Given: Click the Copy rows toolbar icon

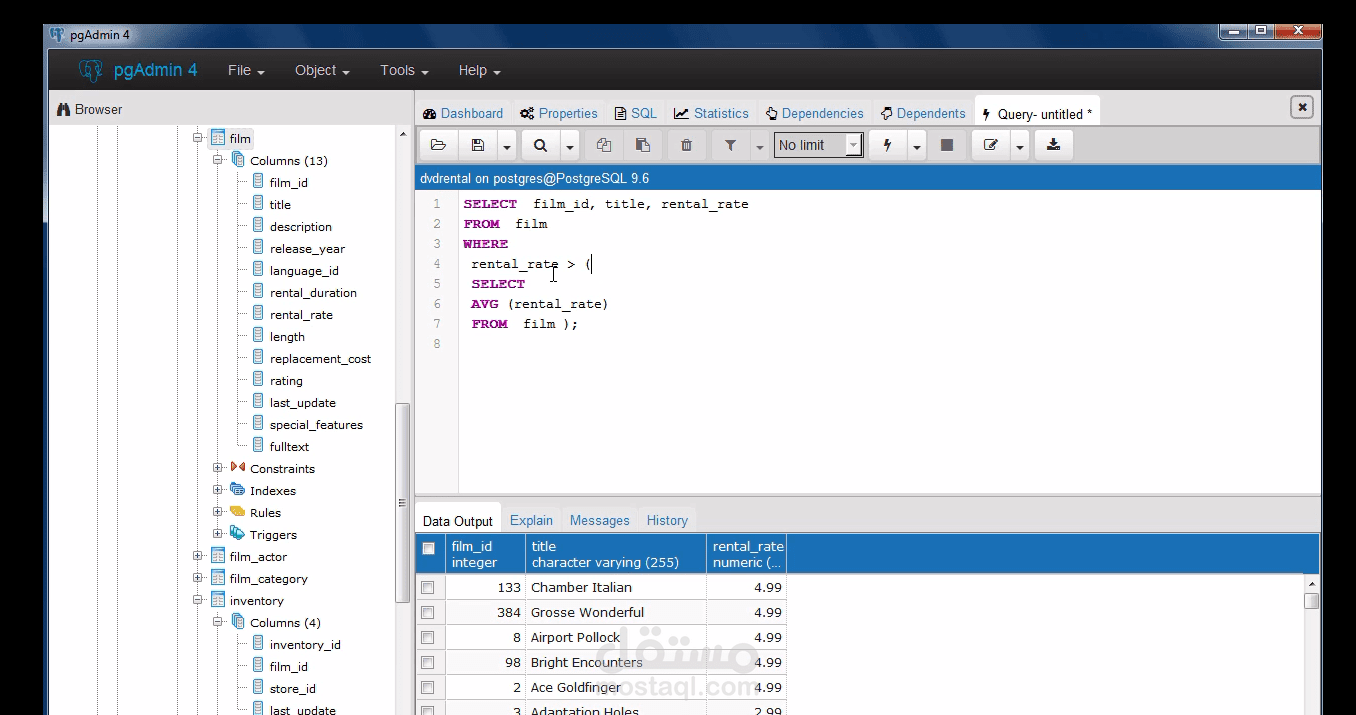Looking at the screenshot, I should point(603,145).
